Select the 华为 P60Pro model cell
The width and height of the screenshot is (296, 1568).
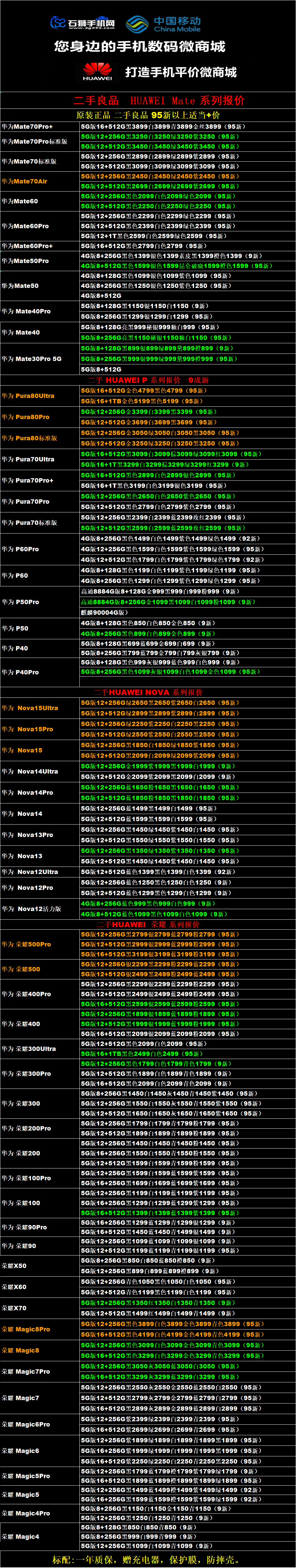coord(40,549)
